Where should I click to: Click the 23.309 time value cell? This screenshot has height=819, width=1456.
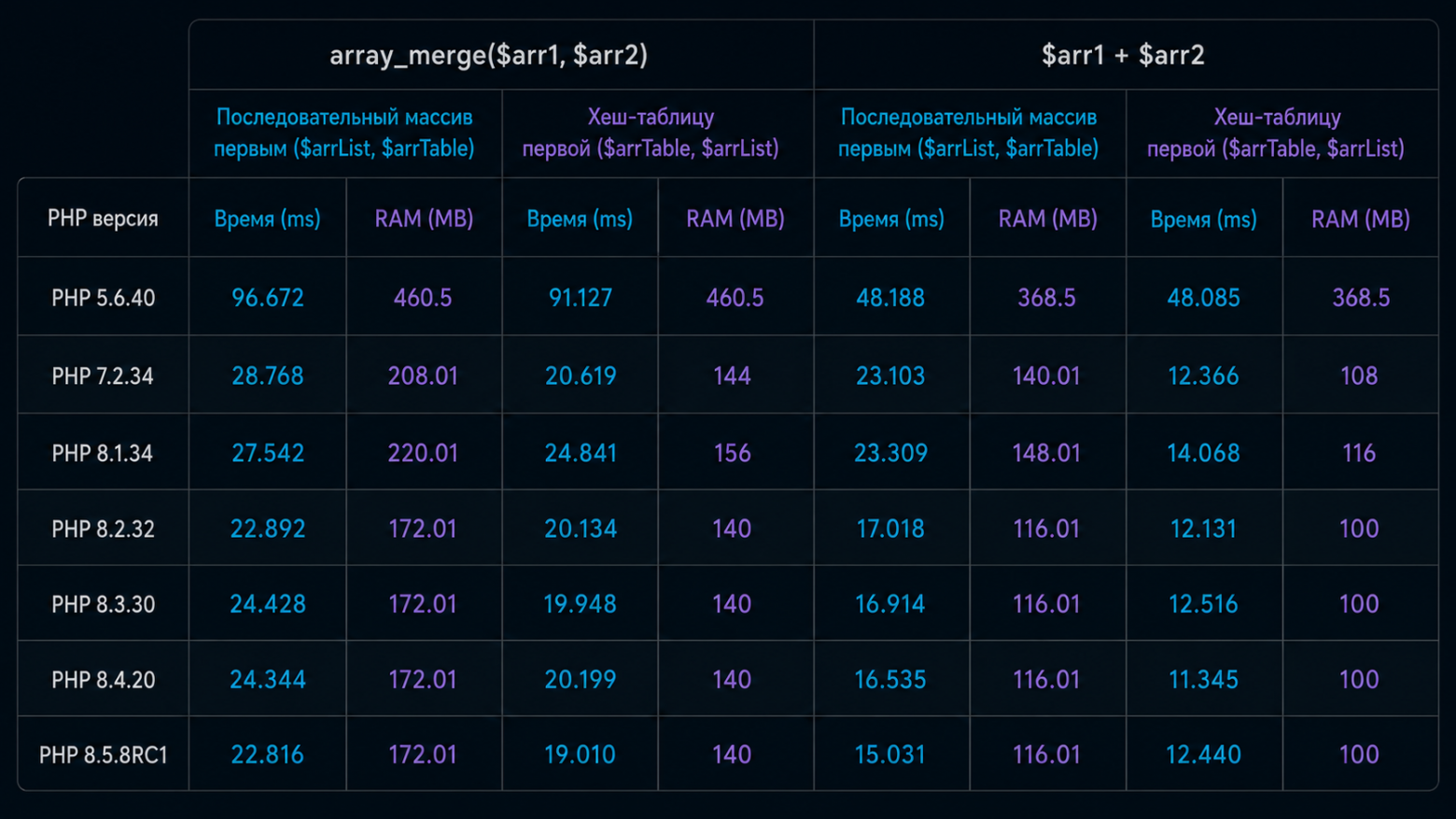point(891,453)
